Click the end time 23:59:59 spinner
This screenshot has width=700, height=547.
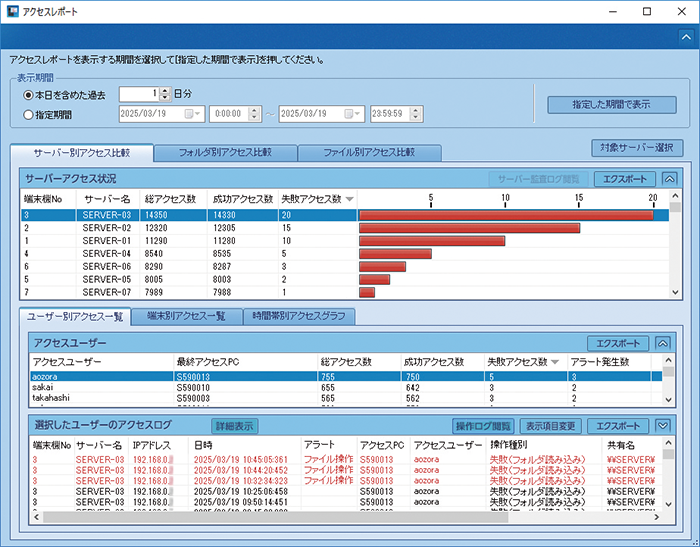[415, 114]
